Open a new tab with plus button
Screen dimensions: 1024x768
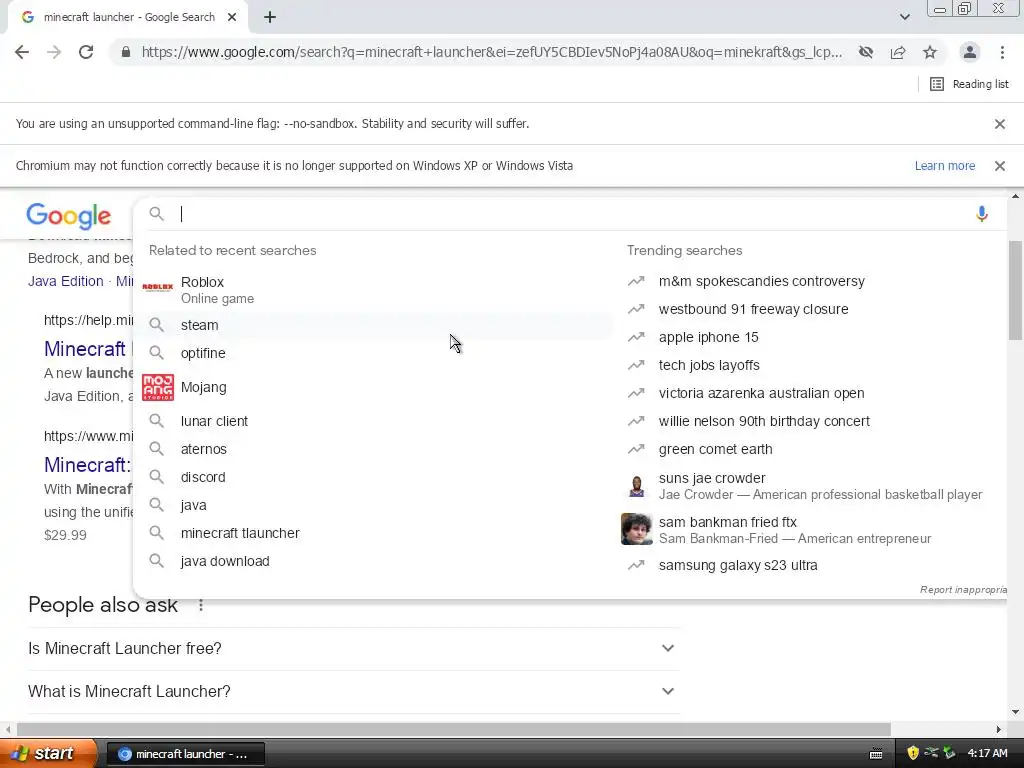tap(270, 18)
